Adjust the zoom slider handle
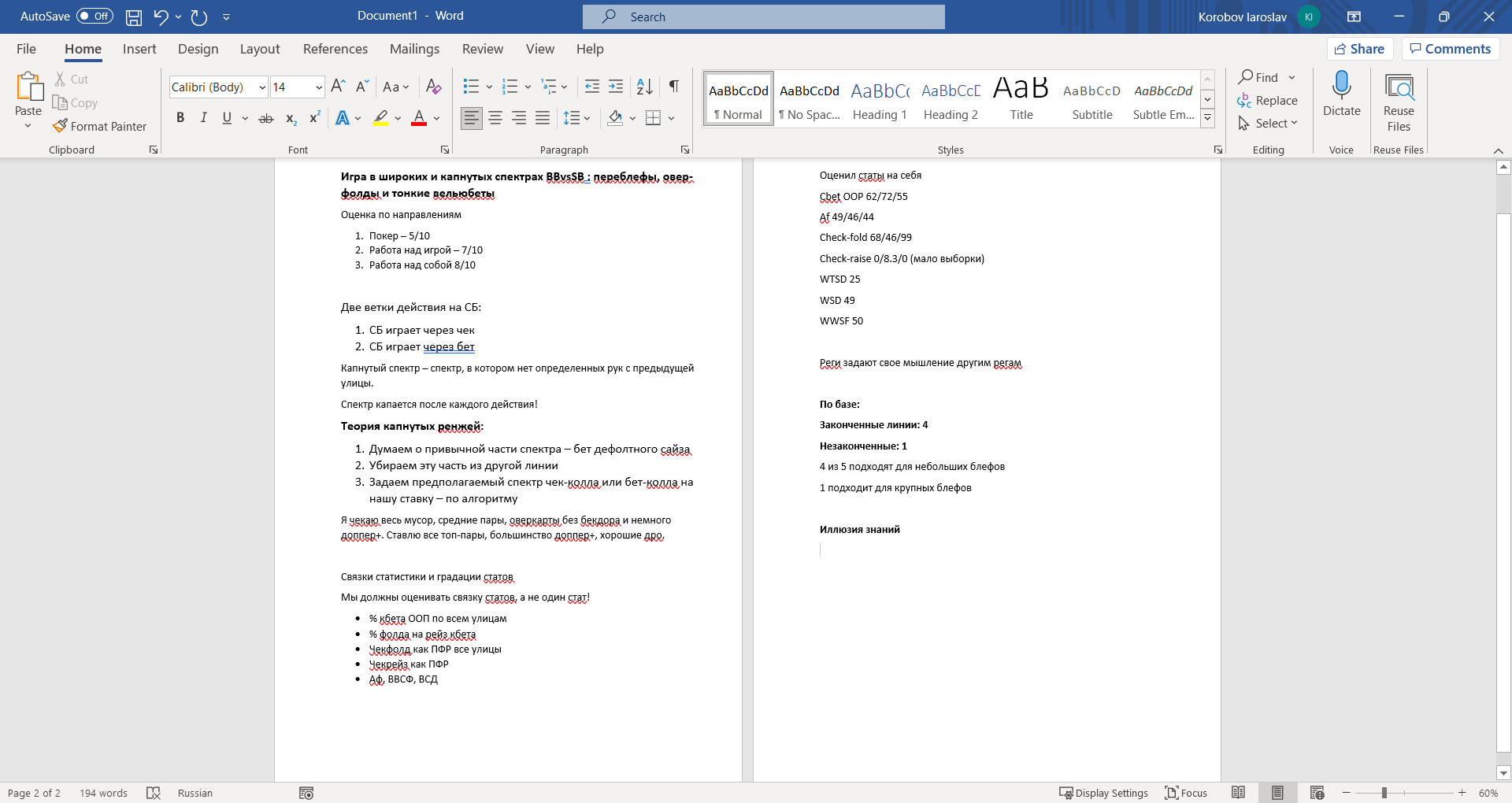1512x803 pixels. click(x=1384, y=793)
